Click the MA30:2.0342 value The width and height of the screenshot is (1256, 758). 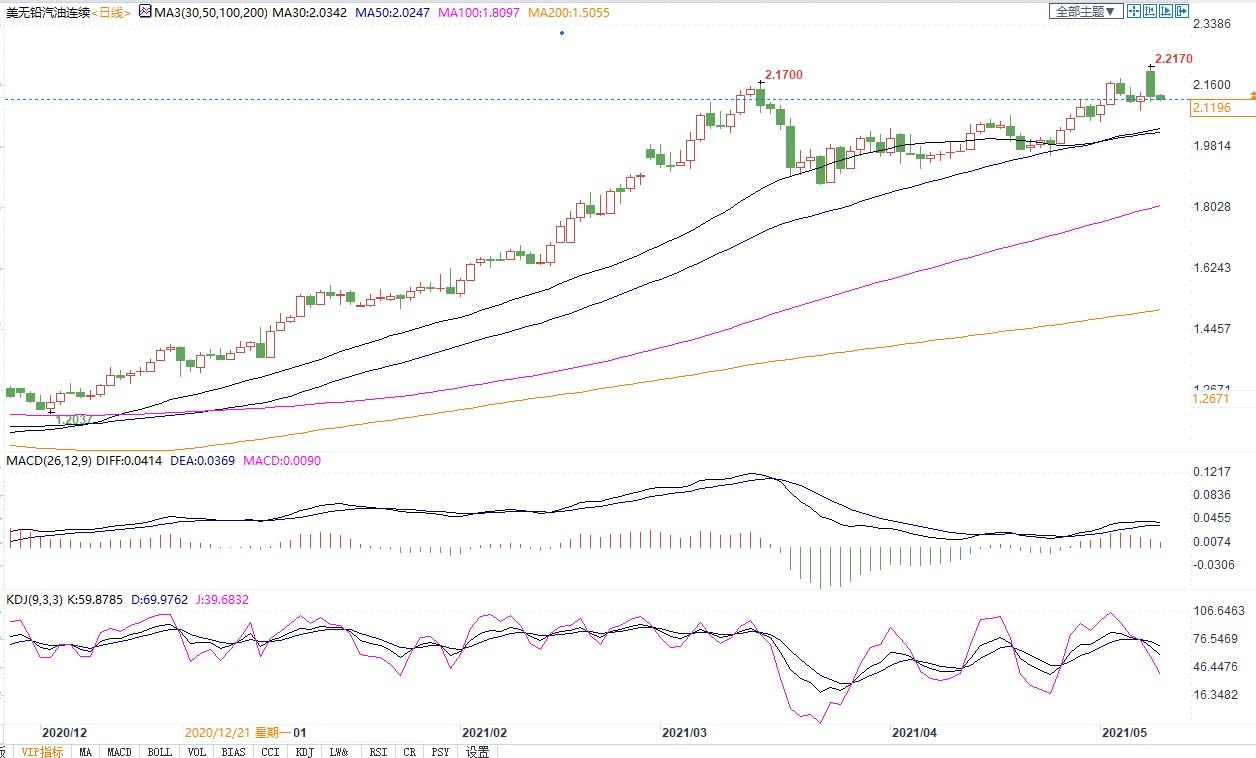310,12
